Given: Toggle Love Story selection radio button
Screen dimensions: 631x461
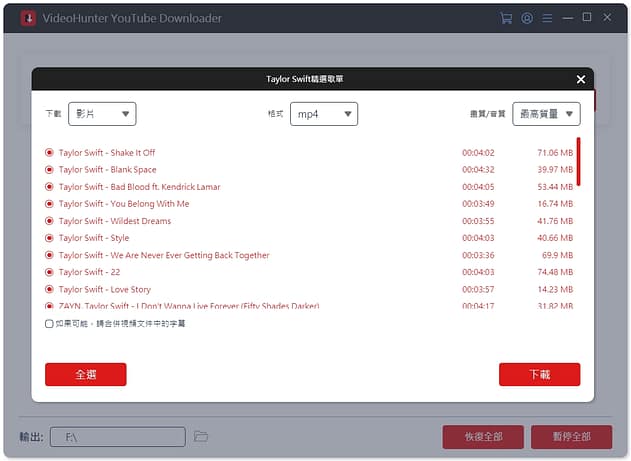Looking at the screenshot, I should pos(49,289).
